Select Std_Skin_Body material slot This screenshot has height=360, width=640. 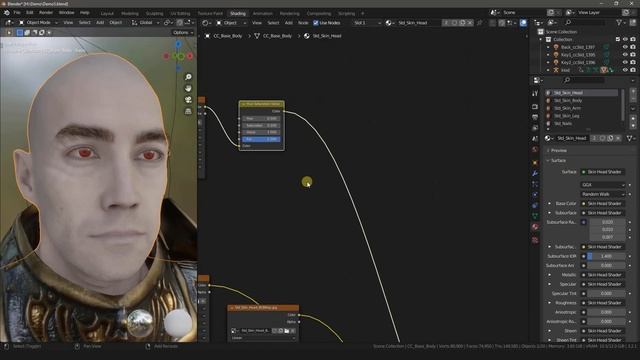(x=582, y=100)
